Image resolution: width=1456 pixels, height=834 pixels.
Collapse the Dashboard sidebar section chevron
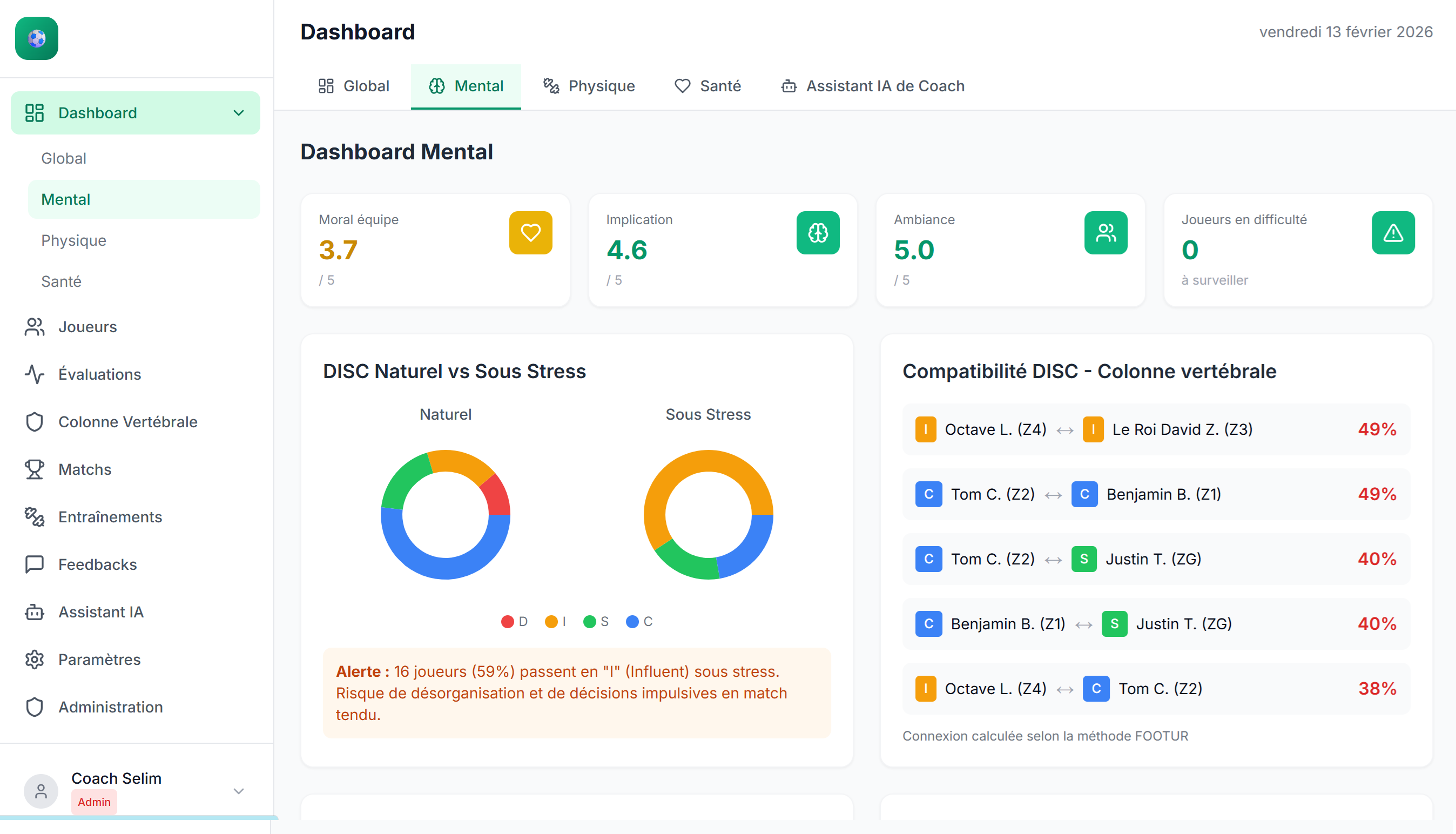point(239,113)
